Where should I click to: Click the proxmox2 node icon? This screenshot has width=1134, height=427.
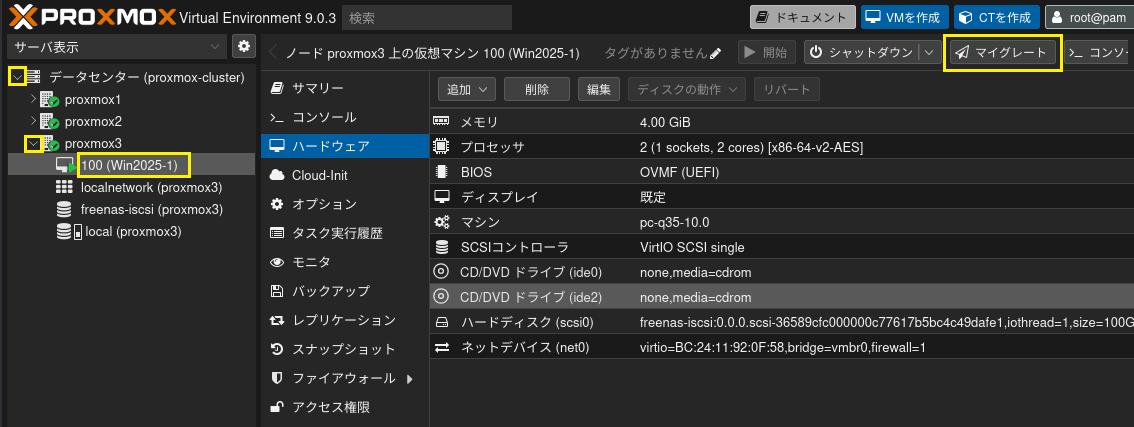tap(50, 121)
